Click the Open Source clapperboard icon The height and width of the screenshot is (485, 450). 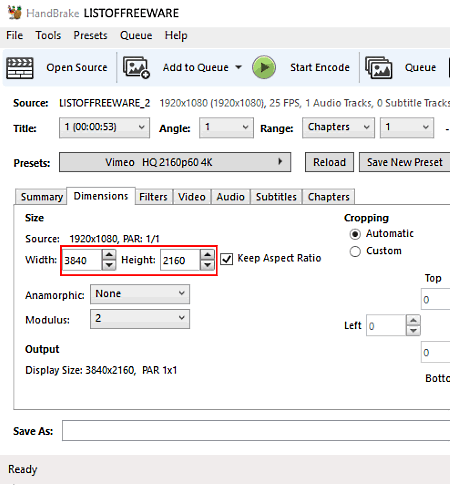click(20, 68)
